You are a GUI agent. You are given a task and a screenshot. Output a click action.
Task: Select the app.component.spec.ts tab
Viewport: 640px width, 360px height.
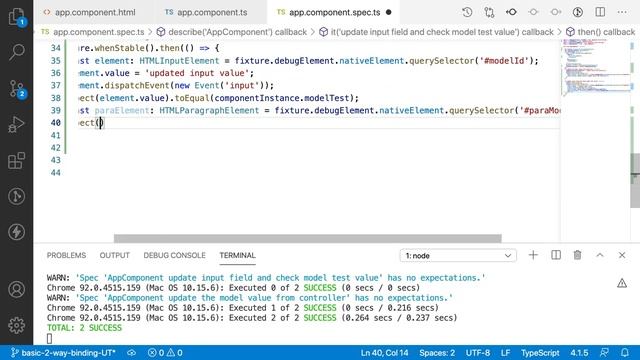point(333,12)
